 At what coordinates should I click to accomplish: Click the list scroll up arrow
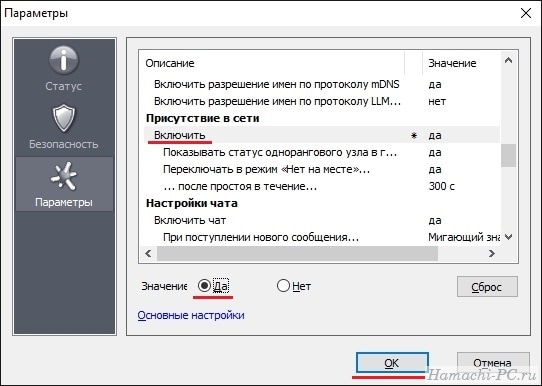click(x=508, y=60)
